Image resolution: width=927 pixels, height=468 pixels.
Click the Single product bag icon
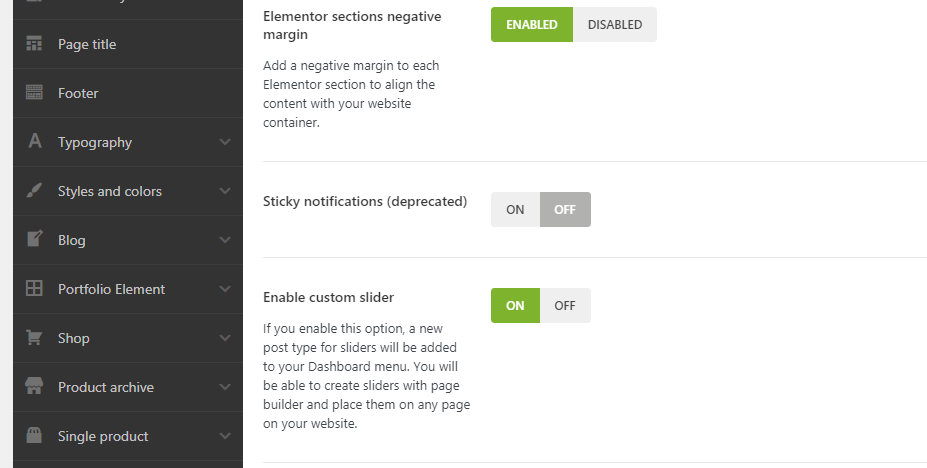pyautogui.click(x=35, y=436)
